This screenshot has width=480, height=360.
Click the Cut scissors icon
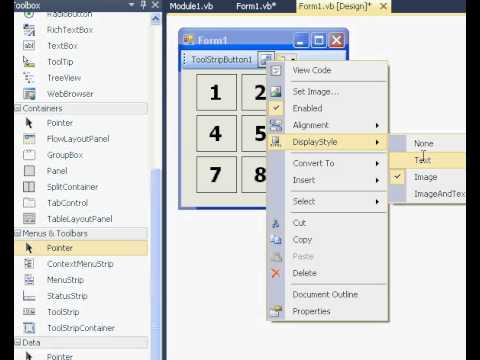(276, 223)
